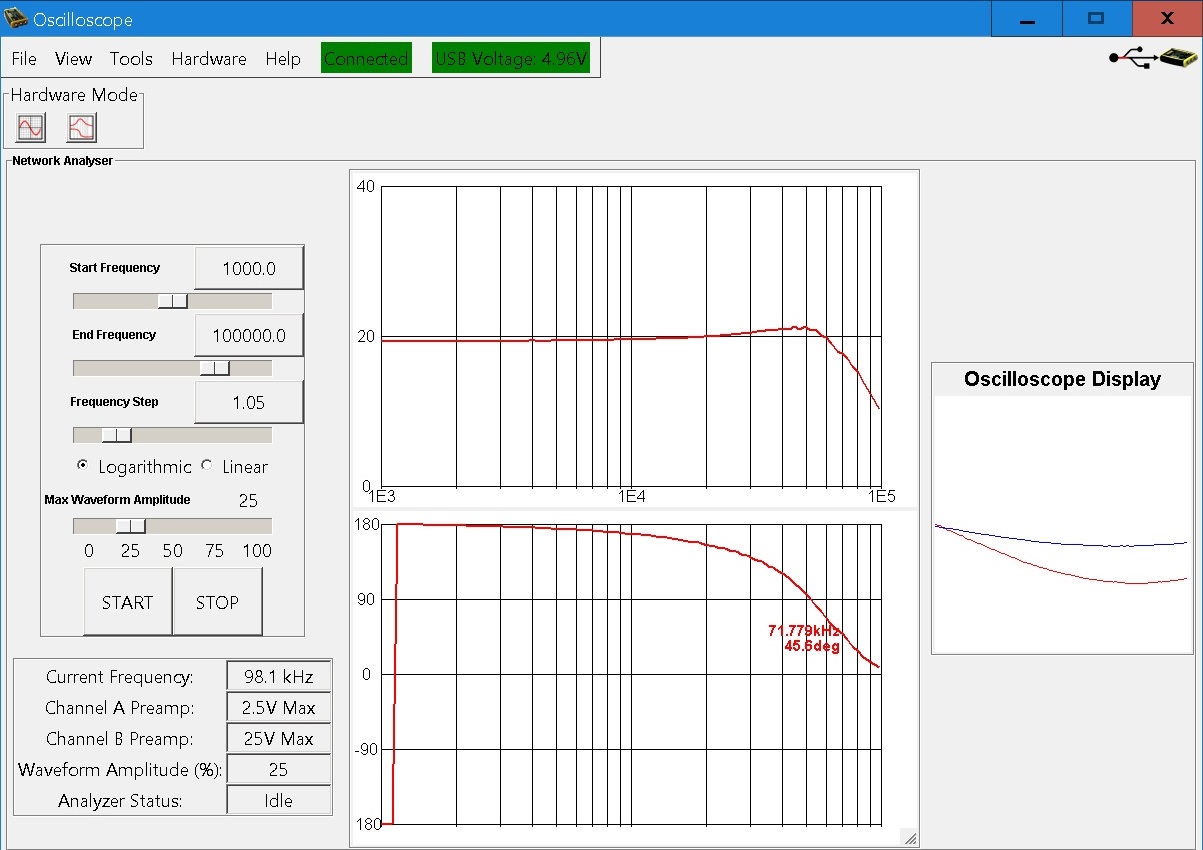The height and width of the screenshot is (850, 1203).
Task: Click the Start Frequency slider handle
Action: pyautogui.click(x=173, y=301)
